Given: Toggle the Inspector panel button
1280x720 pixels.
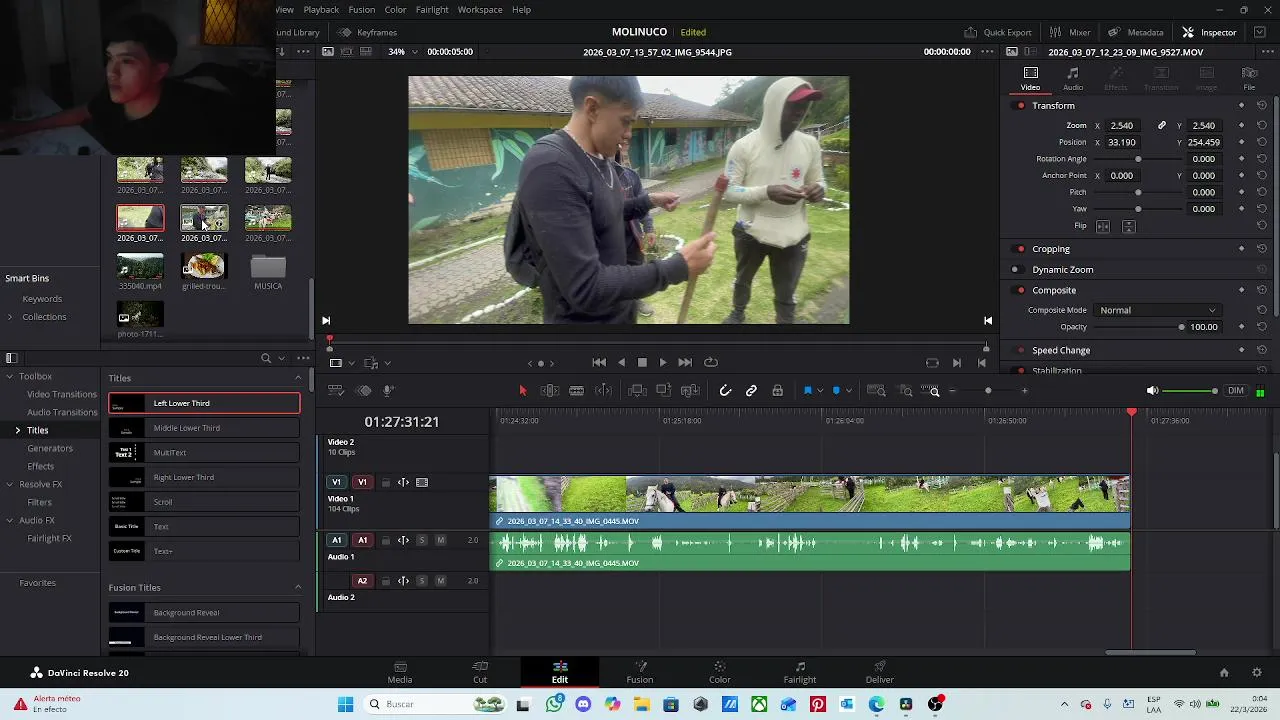Looking at the screenshot, I should (1209, 32).
